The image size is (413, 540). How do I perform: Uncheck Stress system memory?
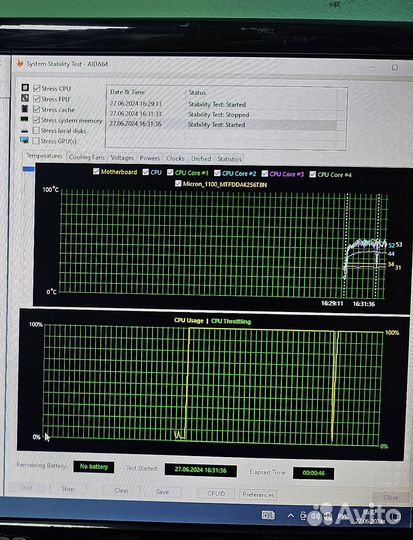tap(36, 120)
